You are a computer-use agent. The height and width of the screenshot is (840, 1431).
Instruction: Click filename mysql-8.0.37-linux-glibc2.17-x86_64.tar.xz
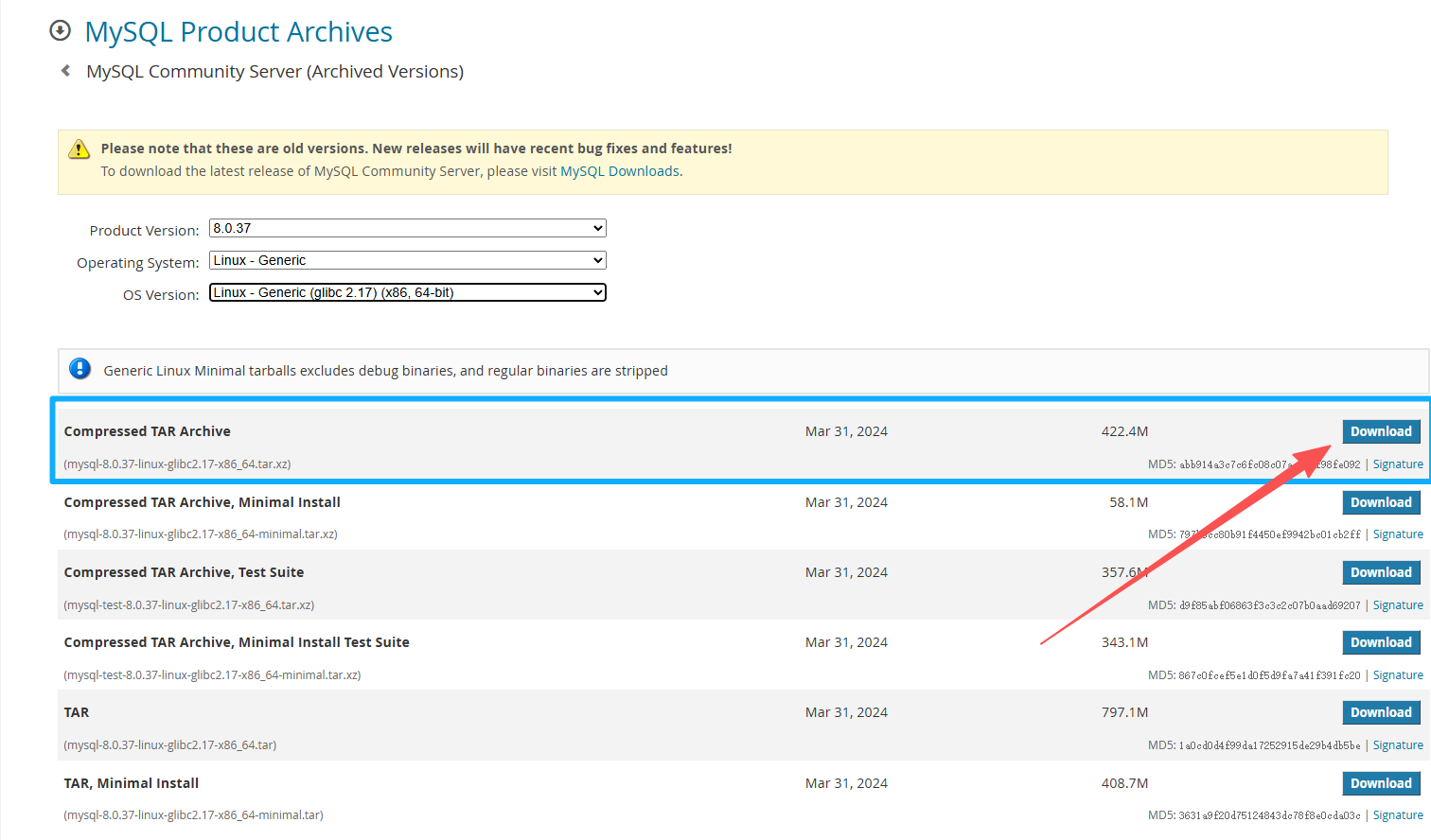pos(177,464)
